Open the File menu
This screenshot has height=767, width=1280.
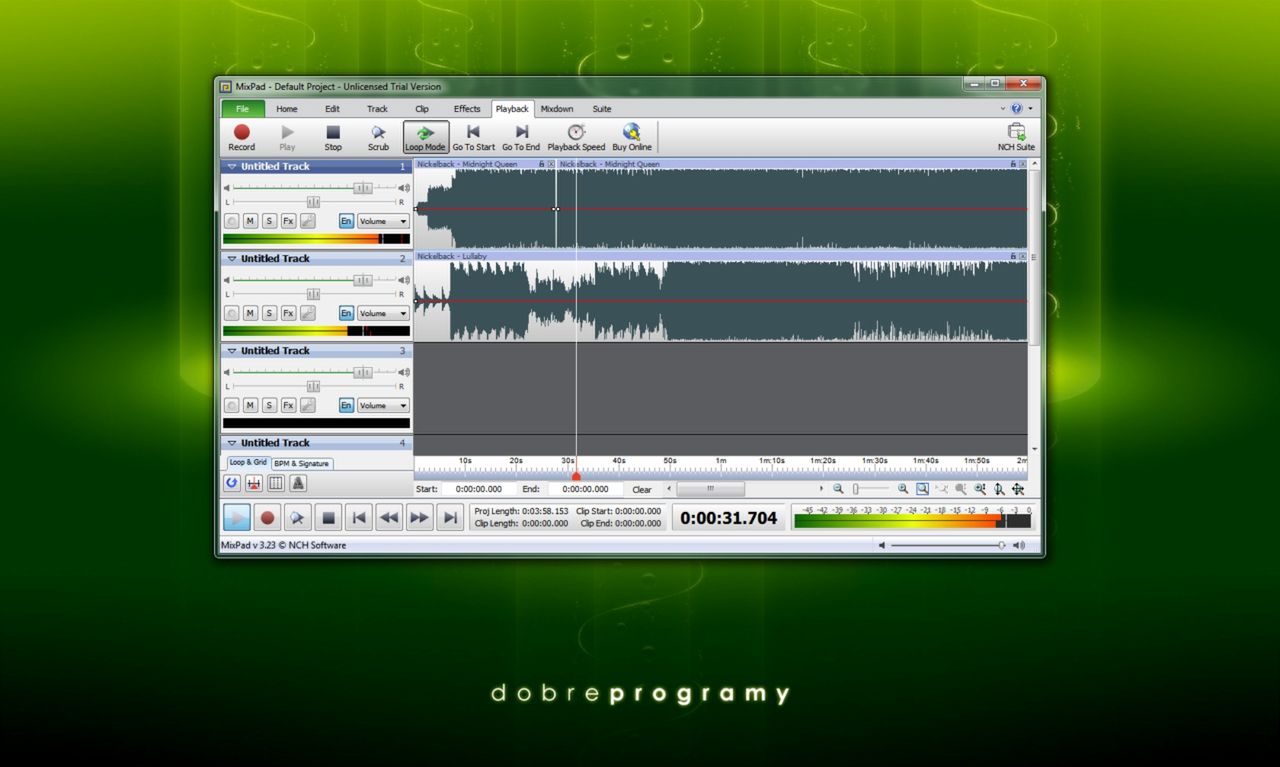tap(243, 109)
